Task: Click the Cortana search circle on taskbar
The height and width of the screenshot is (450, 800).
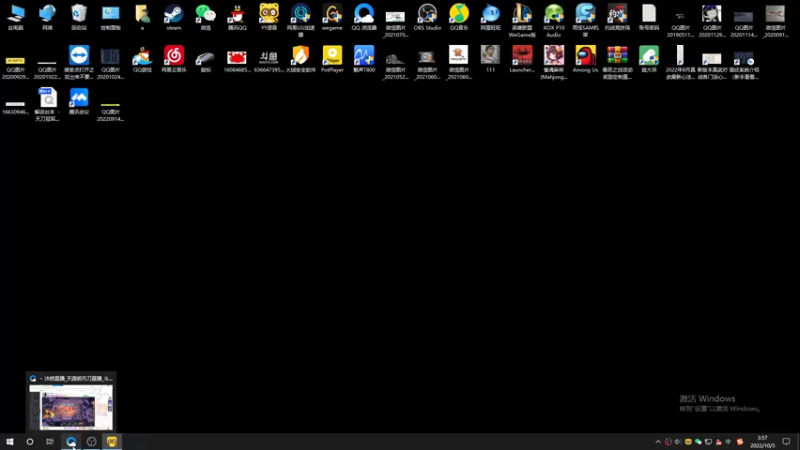Action: pyautogui.click(x=30, y=441)
